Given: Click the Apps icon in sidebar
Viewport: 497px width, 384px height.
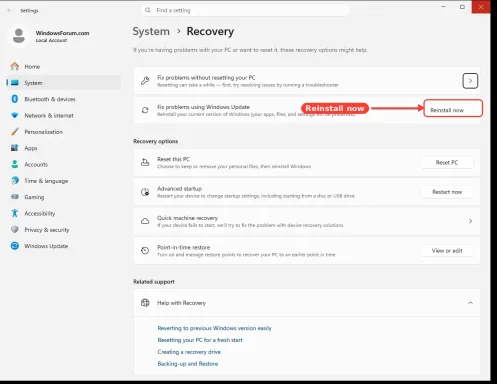Looking at the screenshot, I should [15, 148].
